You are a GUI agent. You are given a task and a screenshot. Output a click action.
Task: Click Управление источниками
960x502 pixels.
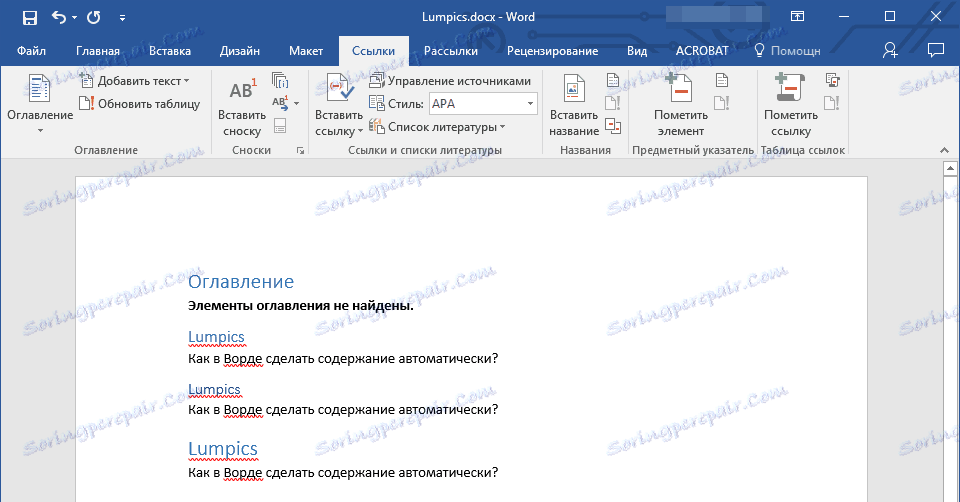point(450,81)
